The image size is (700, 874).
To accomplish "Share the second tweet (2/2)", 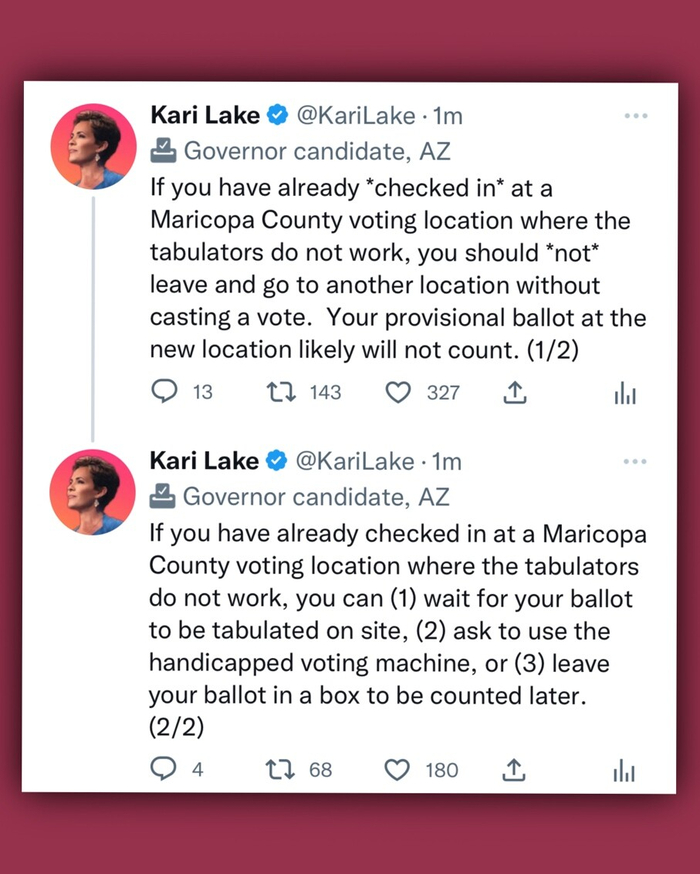I will click(514, 770).
